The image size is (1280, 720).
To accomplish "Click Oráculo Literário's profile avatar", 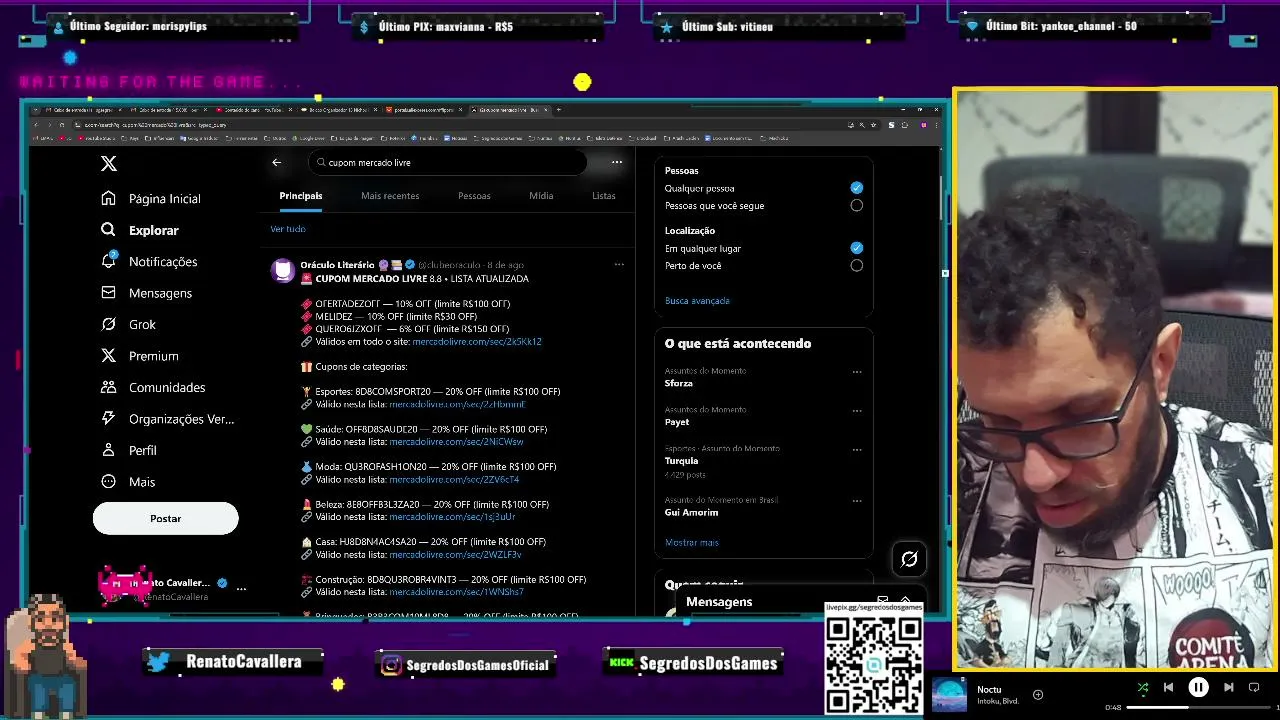I will [x=283, y=270].
